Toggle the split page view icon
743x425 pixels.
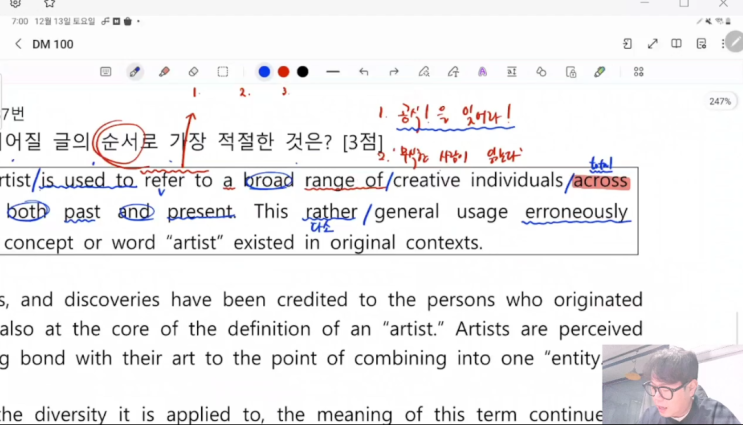(x=677, y=44)
